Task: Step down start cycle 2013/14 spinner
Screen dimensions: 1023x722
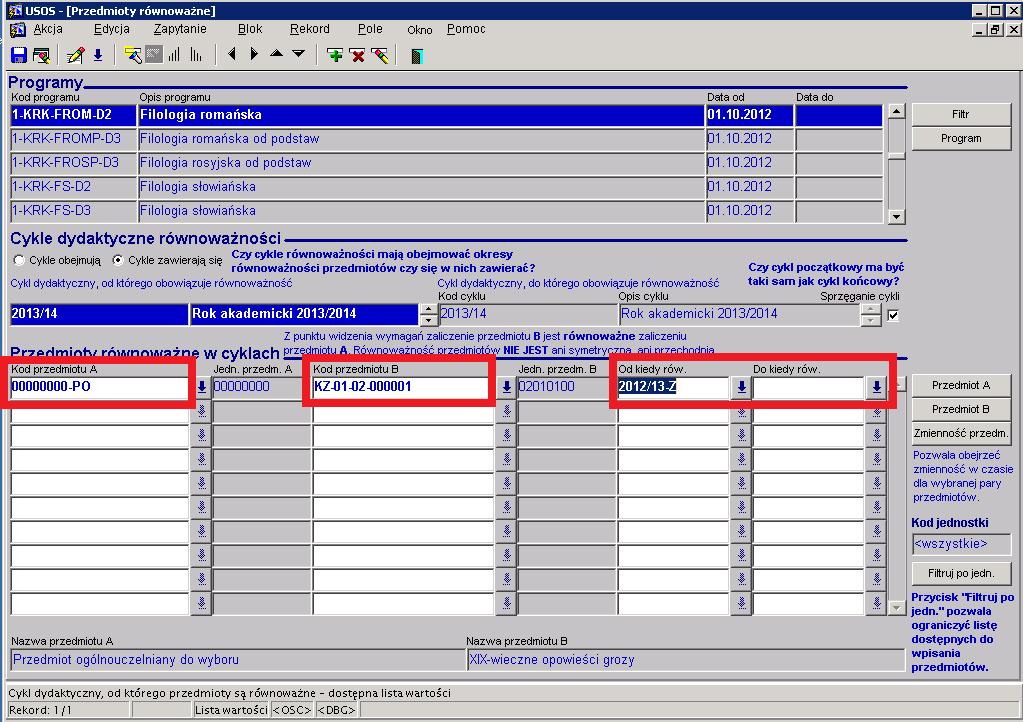Action: (x=428, y=320)
